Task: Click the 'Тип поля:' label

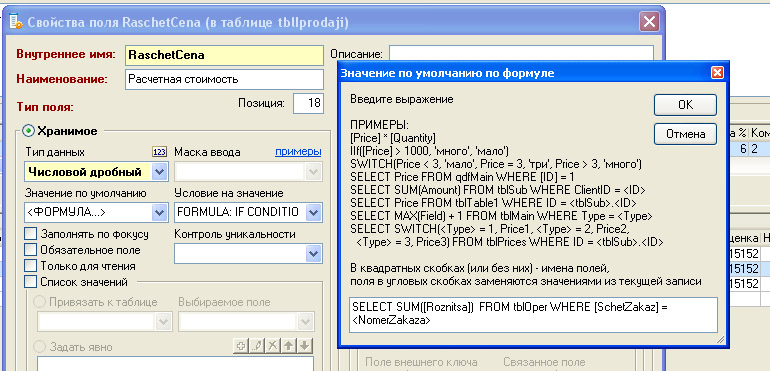Action: click(45, 107)
